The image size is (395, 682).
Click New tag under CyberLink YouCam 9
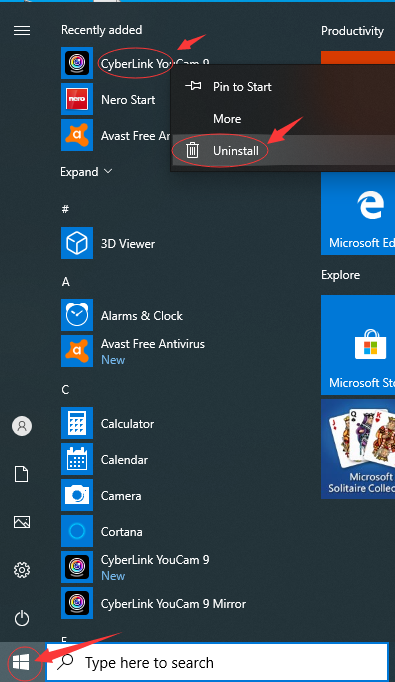click(113, 576)
